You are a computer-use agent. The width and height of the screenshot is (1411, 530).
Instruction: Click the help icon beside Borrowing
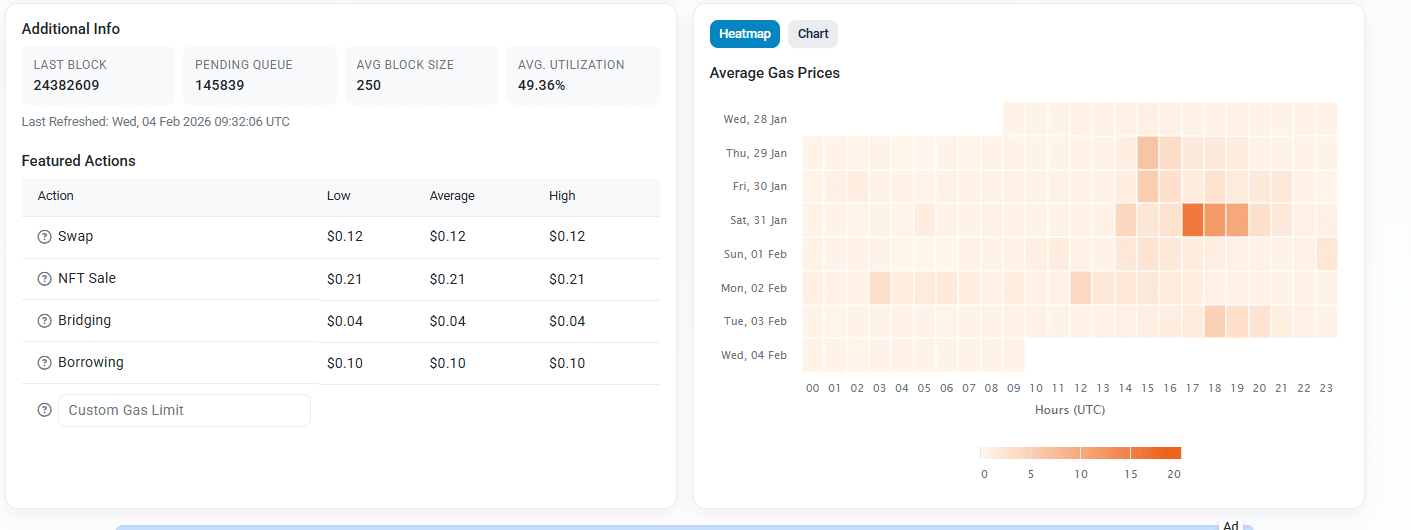click(44, 363)
